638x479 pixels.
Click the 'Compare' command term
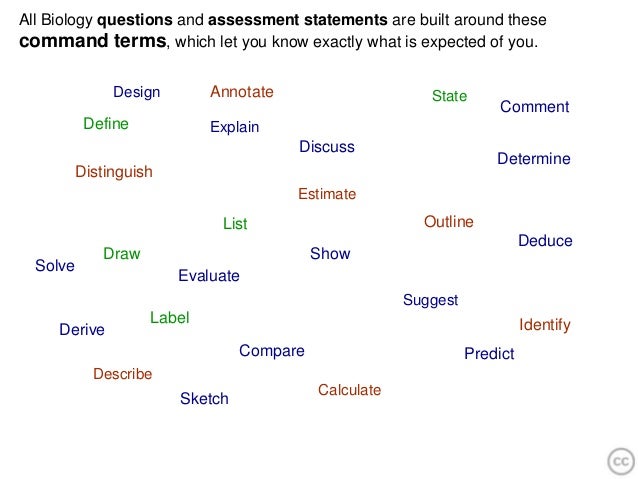(x=272, y=351)
